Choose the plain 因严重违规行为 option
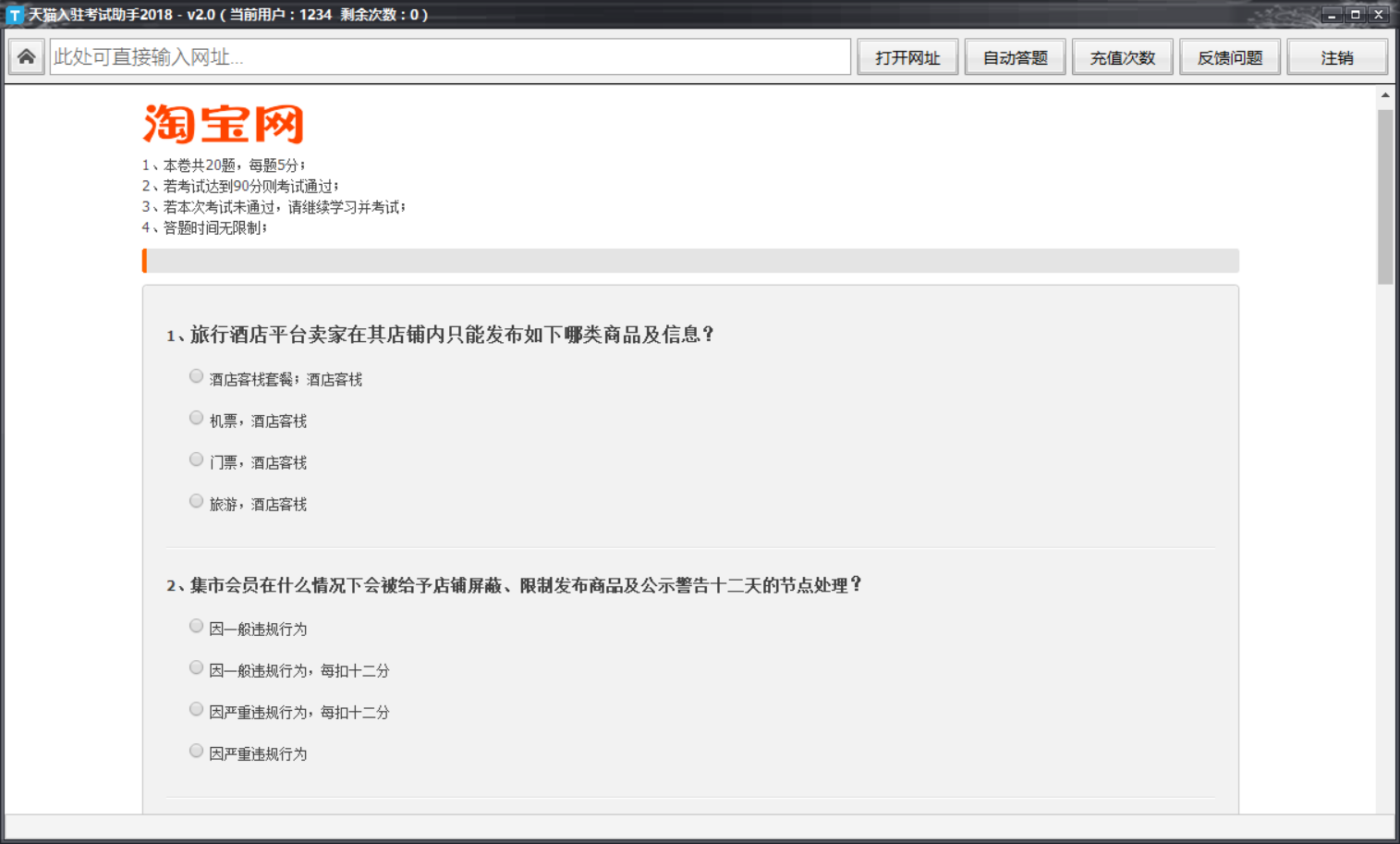Screen dimensions: 1400x844 click(x=196, y=751)
